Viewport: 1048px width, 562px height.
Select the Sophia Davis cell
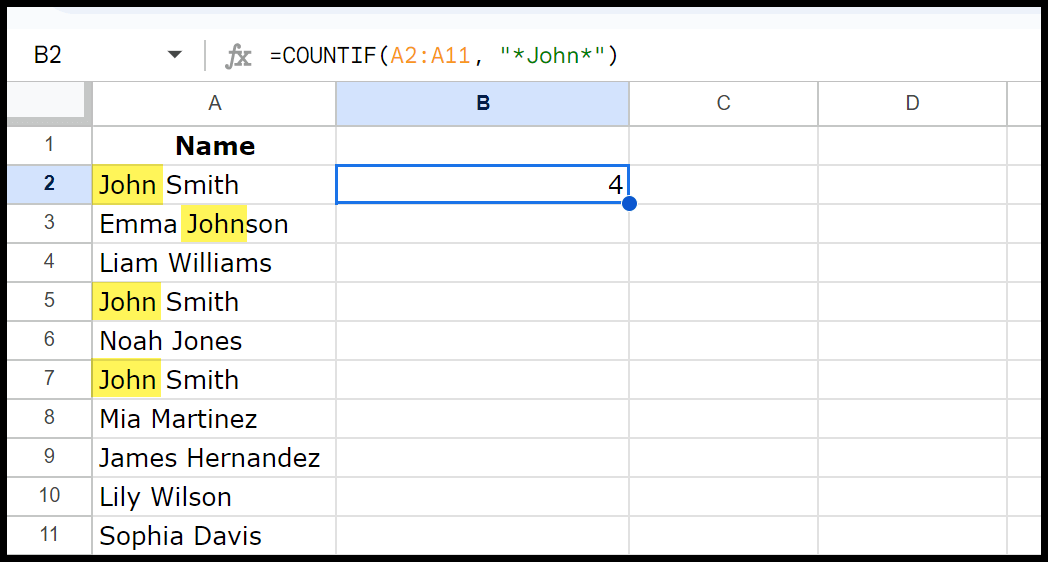[214, 535]
